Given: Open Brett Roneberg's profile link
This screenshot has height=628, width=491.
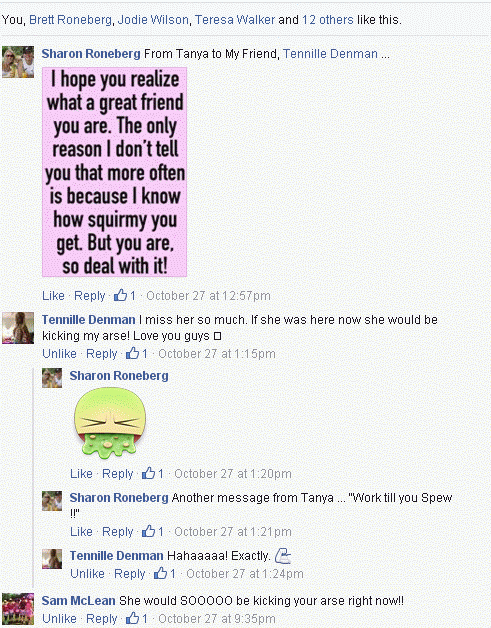Looking at the screenshot, I should tap(70, 20).
